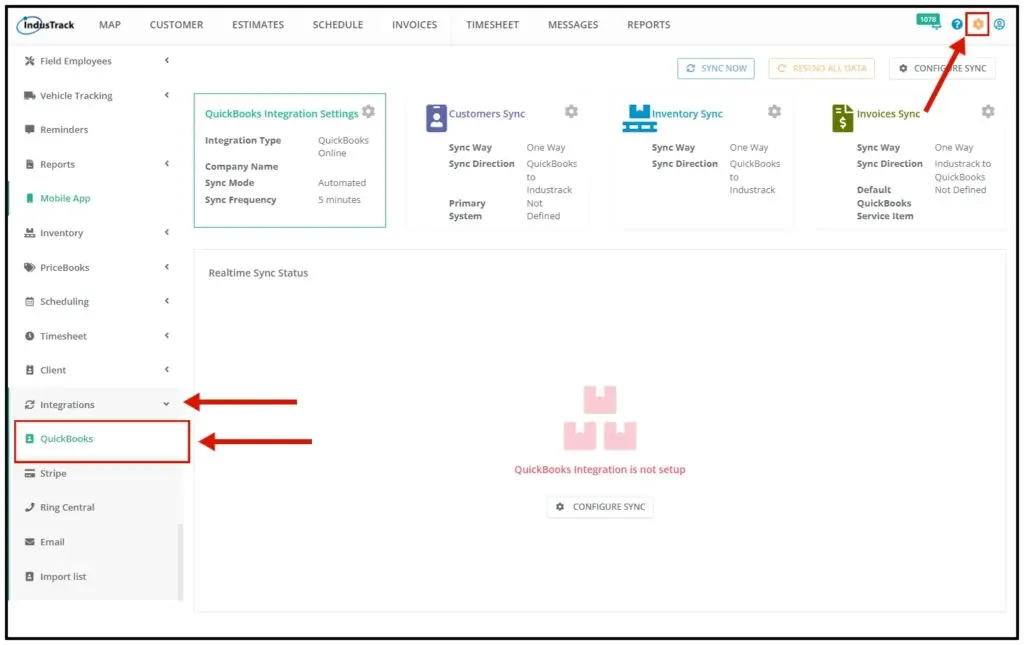Screen dimensions: 1024x645
Task: Click CONFIGURE SYNC button at top right
Action: 942,69
